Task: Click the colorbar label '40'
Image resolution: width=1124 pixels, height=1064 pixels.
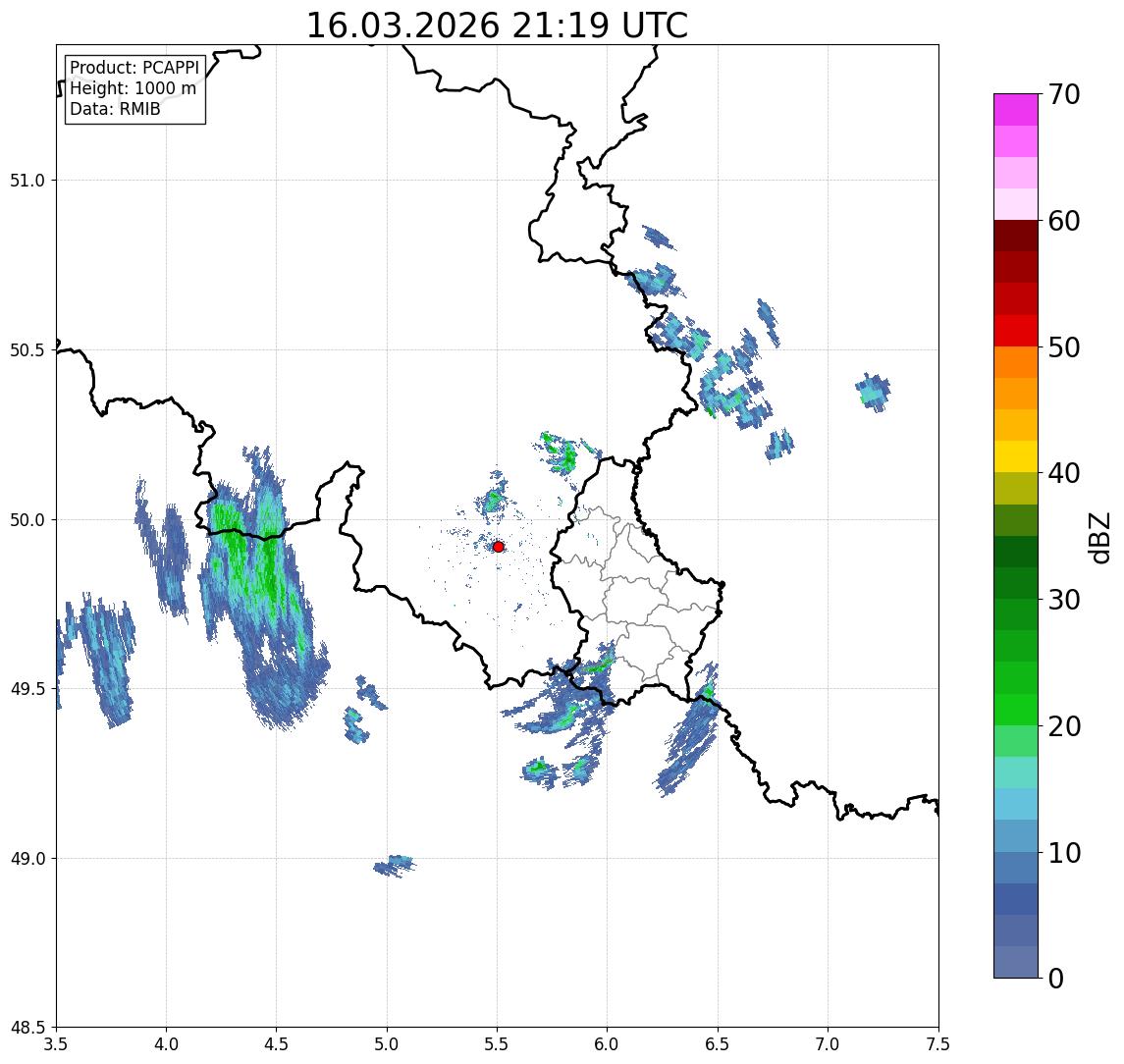Action: pyautogui.click(x=1064, y=473)
